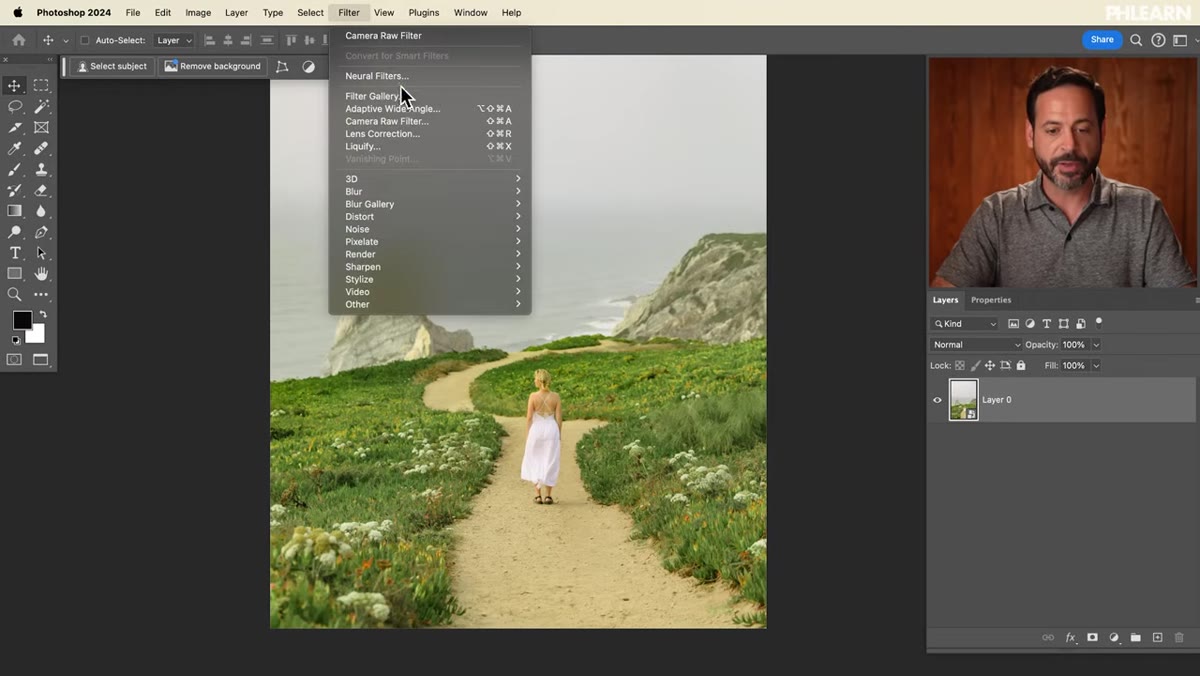
Task: Select the Brush tool
Action: point(14,169)
